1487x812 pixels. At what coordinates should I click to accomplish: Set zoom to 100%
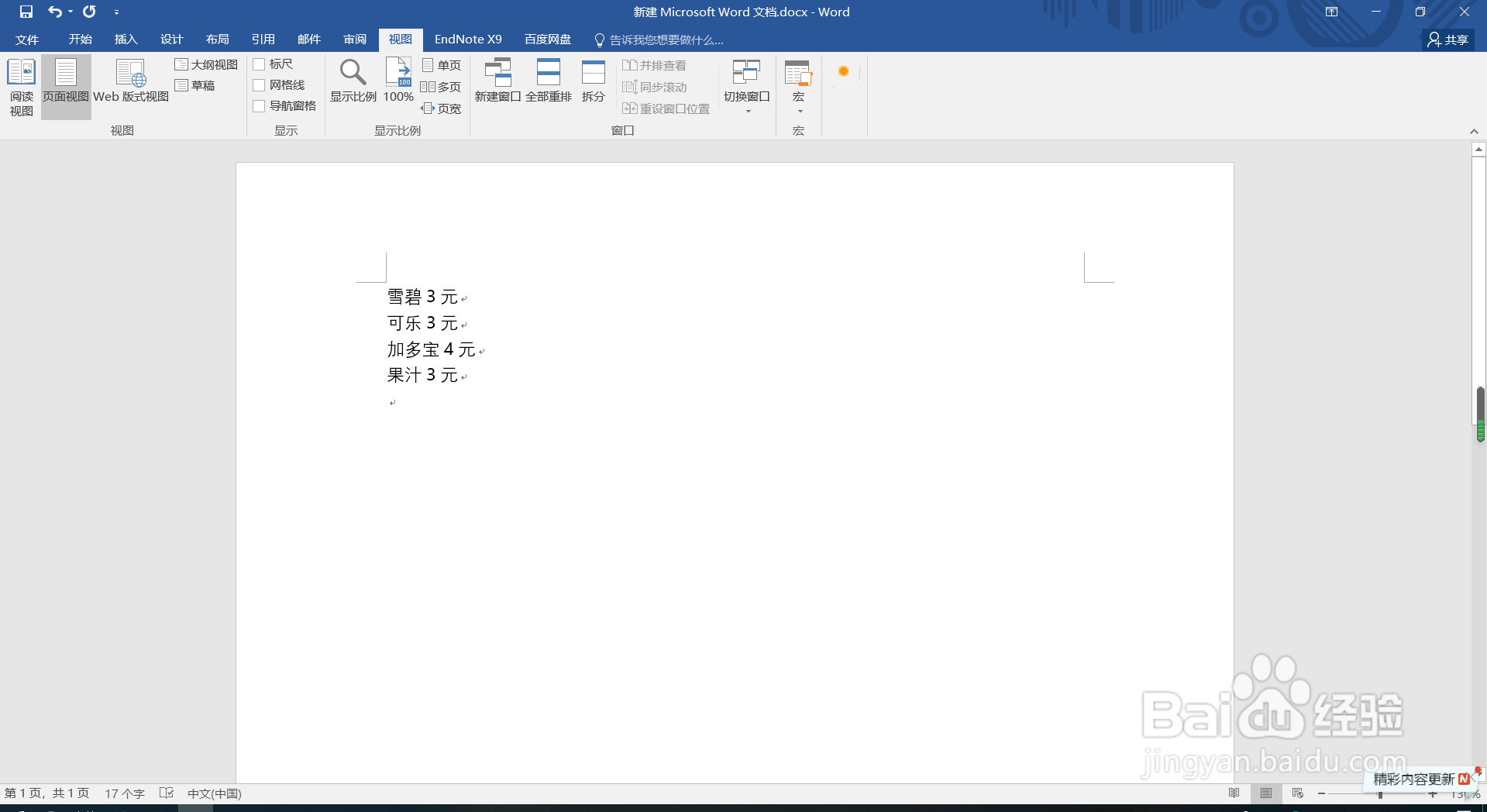(x=398, y=80)
